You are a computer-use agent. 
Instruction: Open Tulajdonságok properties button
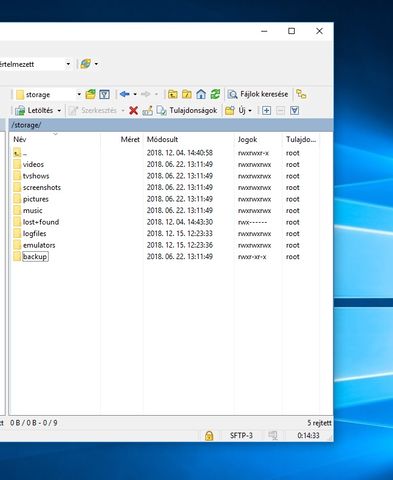tap(187, 110)
